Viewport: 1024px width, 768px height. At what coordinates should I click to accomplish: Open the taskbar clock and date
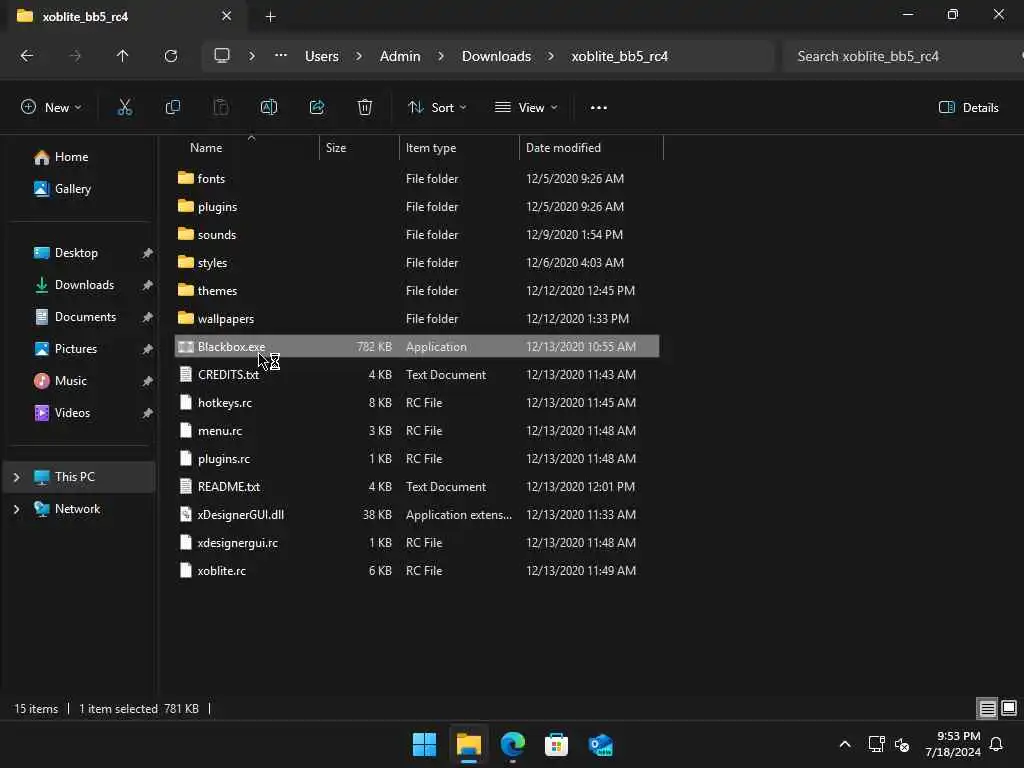[x=953, y=744]
